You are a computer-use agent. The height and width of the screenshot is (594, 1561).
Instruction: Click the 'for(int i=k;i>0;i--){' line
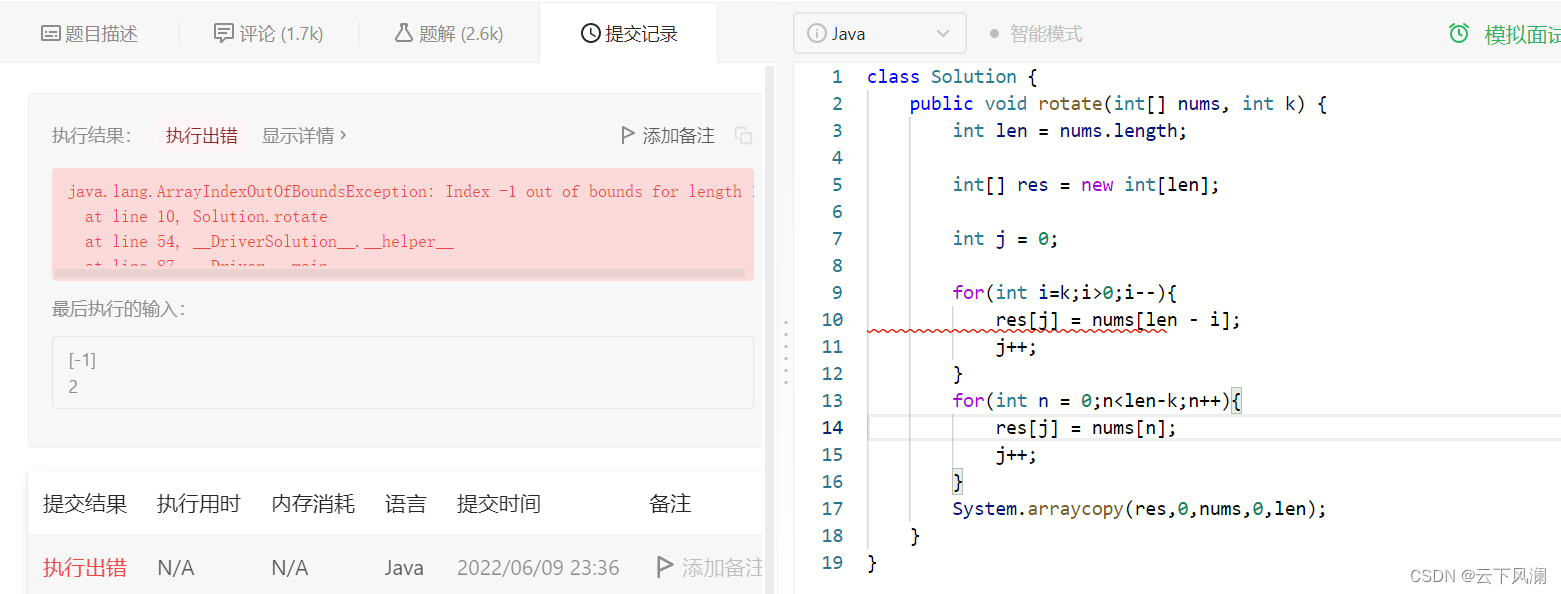[1065, 292]
